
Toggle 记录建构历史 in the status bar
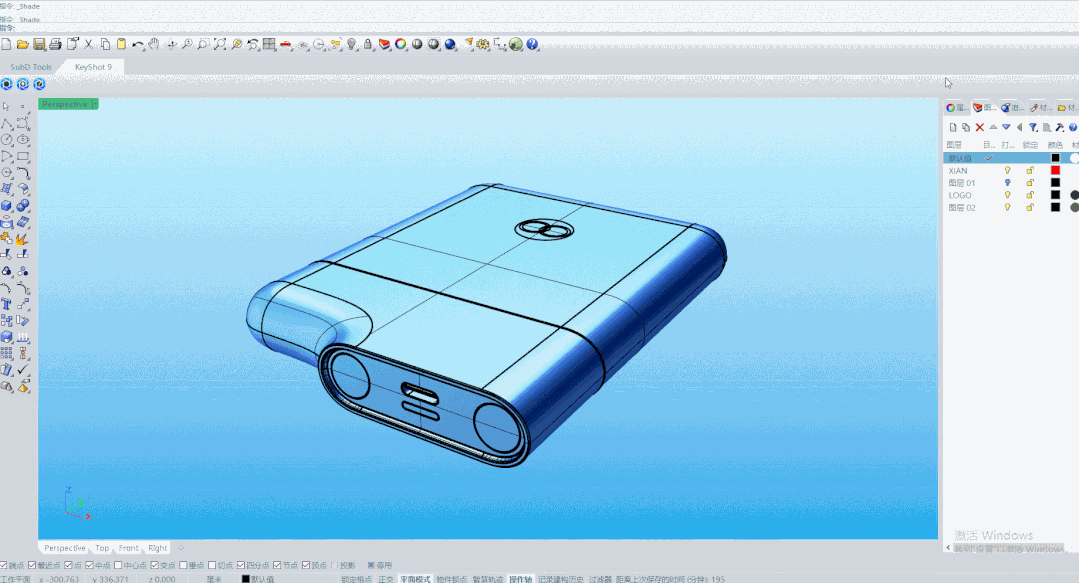(x=561, y=579)
